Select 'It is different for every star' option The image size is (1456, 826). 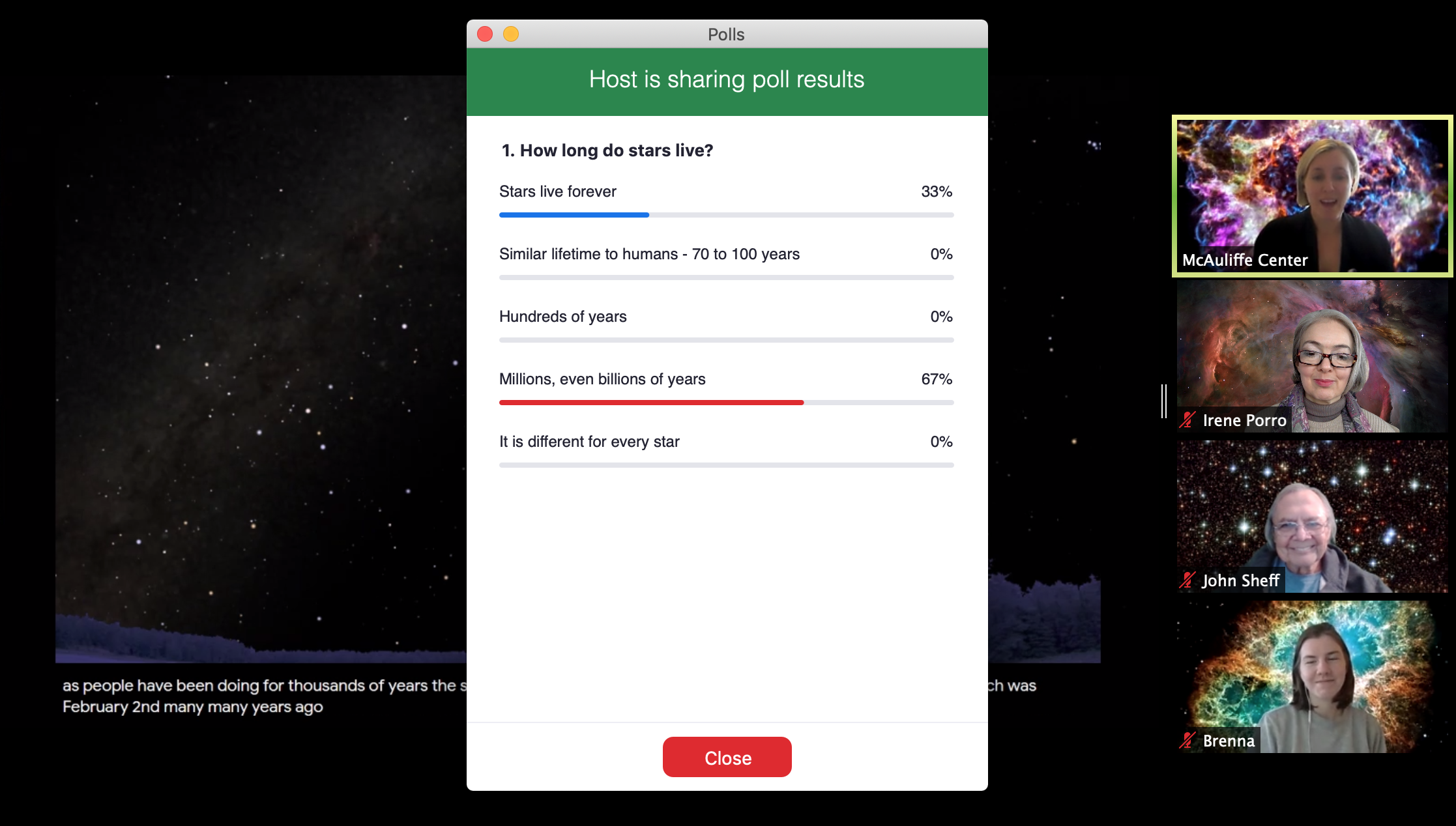point(589,441)
